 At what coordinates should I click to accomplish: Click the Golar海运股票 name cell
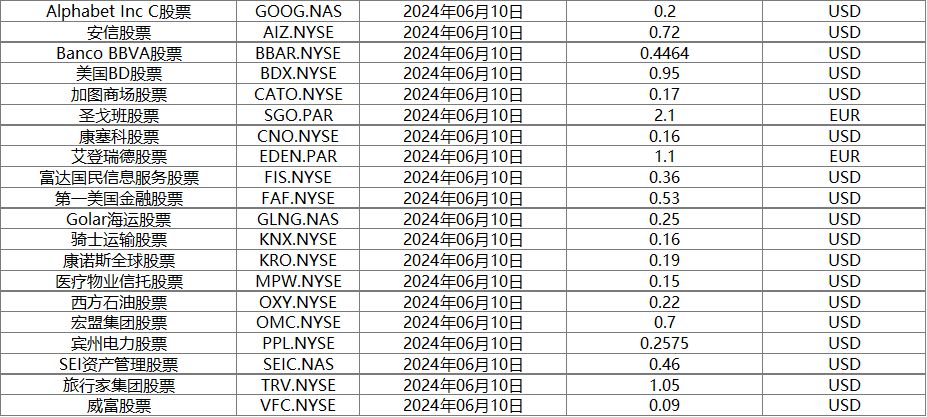[119, 219]
